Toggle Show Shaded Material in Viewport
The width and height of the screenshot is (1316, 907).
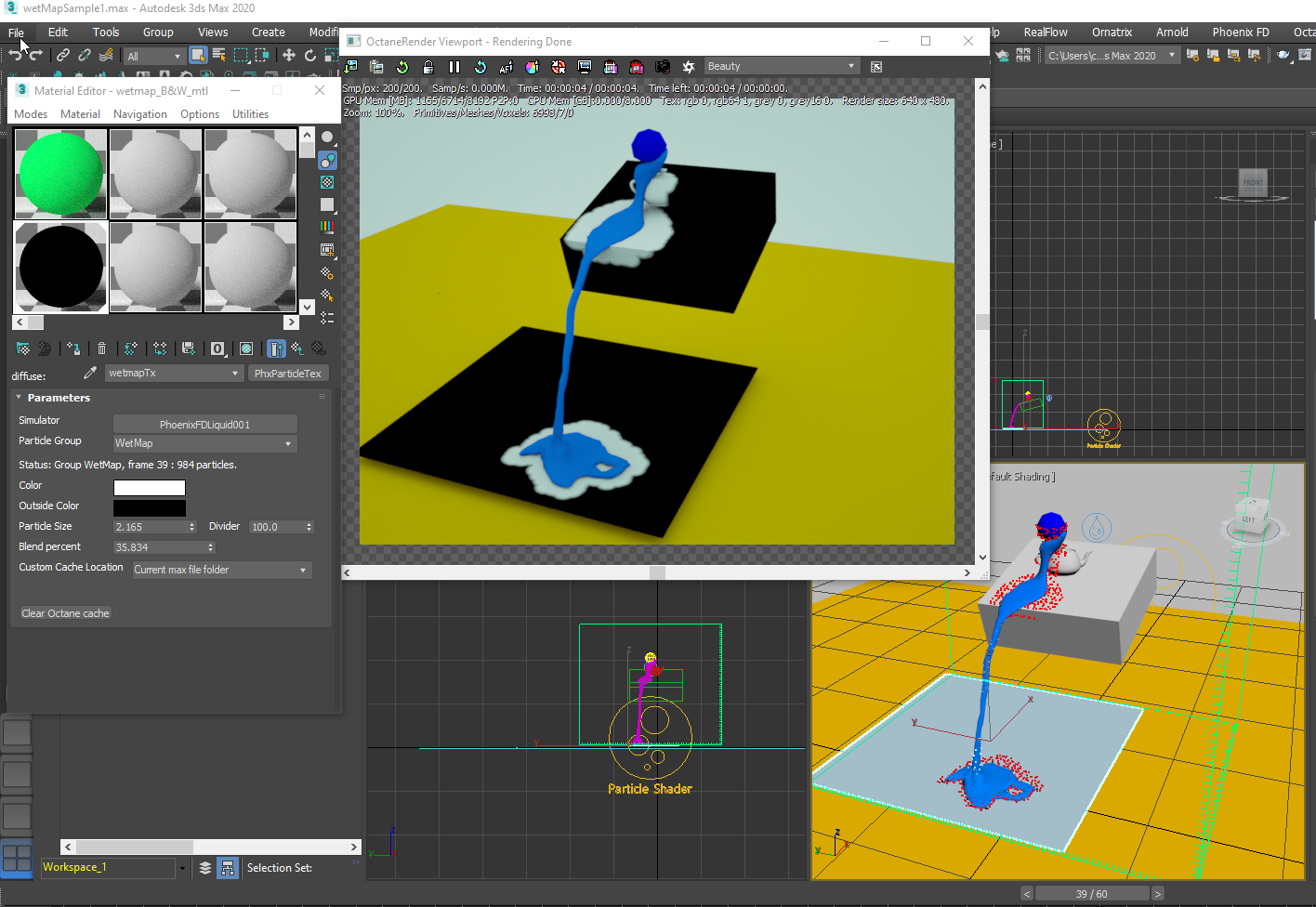[246, 348]
